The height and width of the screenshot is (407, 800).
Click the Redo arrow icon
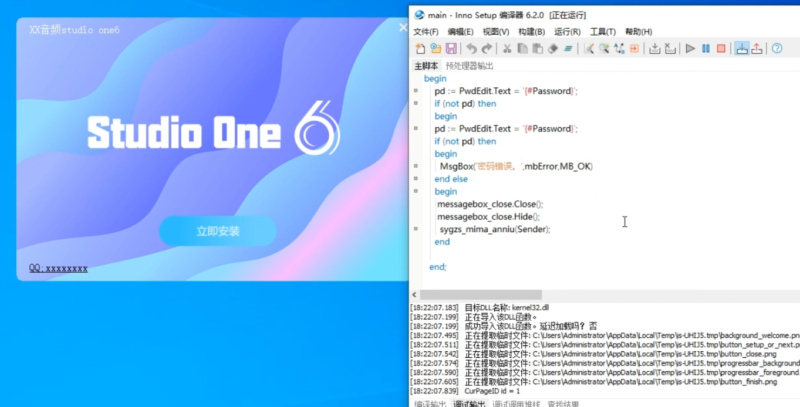pyautogui.click(x=487, y=48)
